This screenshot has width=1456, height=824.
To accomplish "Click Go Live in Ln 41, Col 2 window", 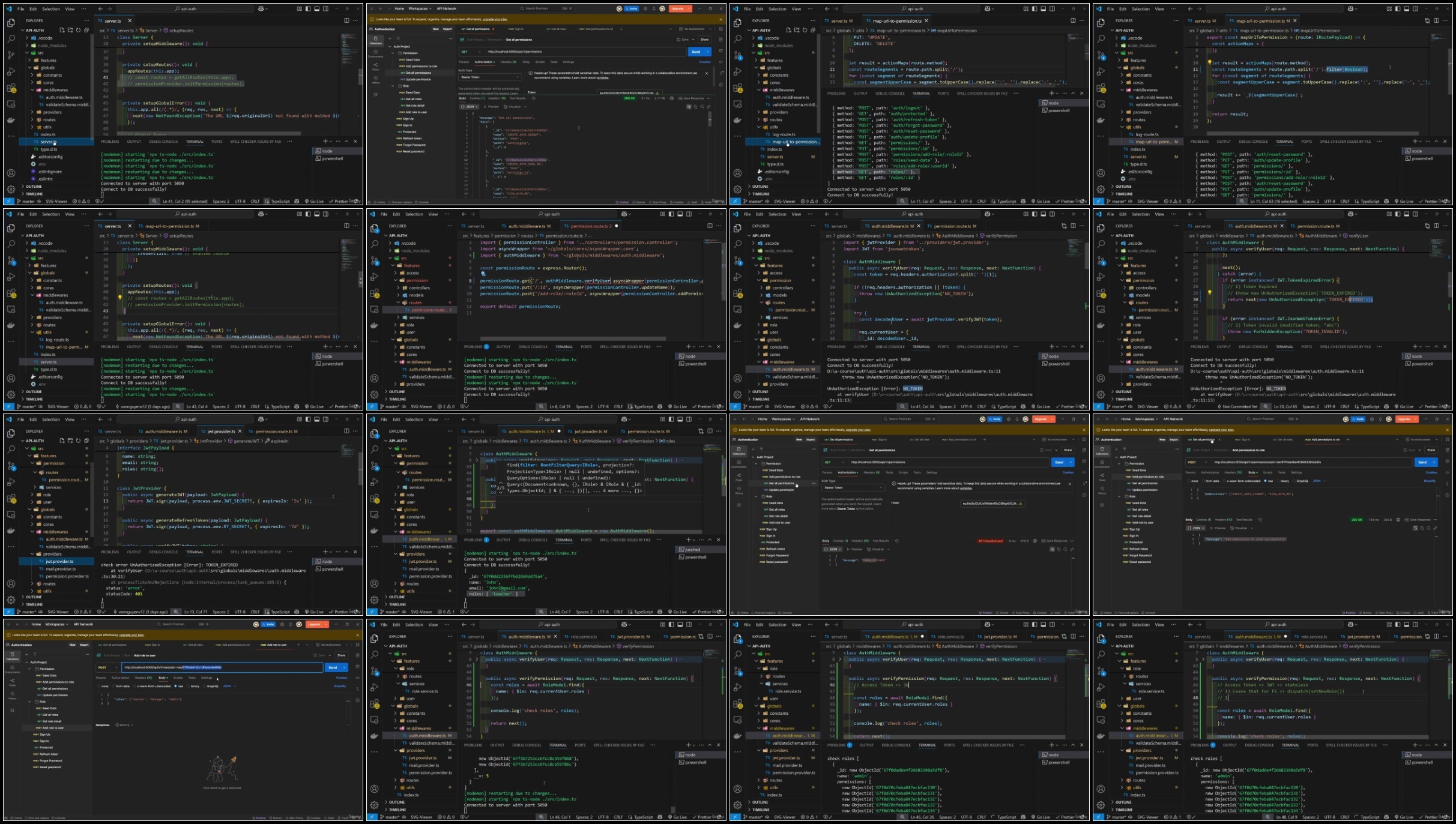I will 313,201.
